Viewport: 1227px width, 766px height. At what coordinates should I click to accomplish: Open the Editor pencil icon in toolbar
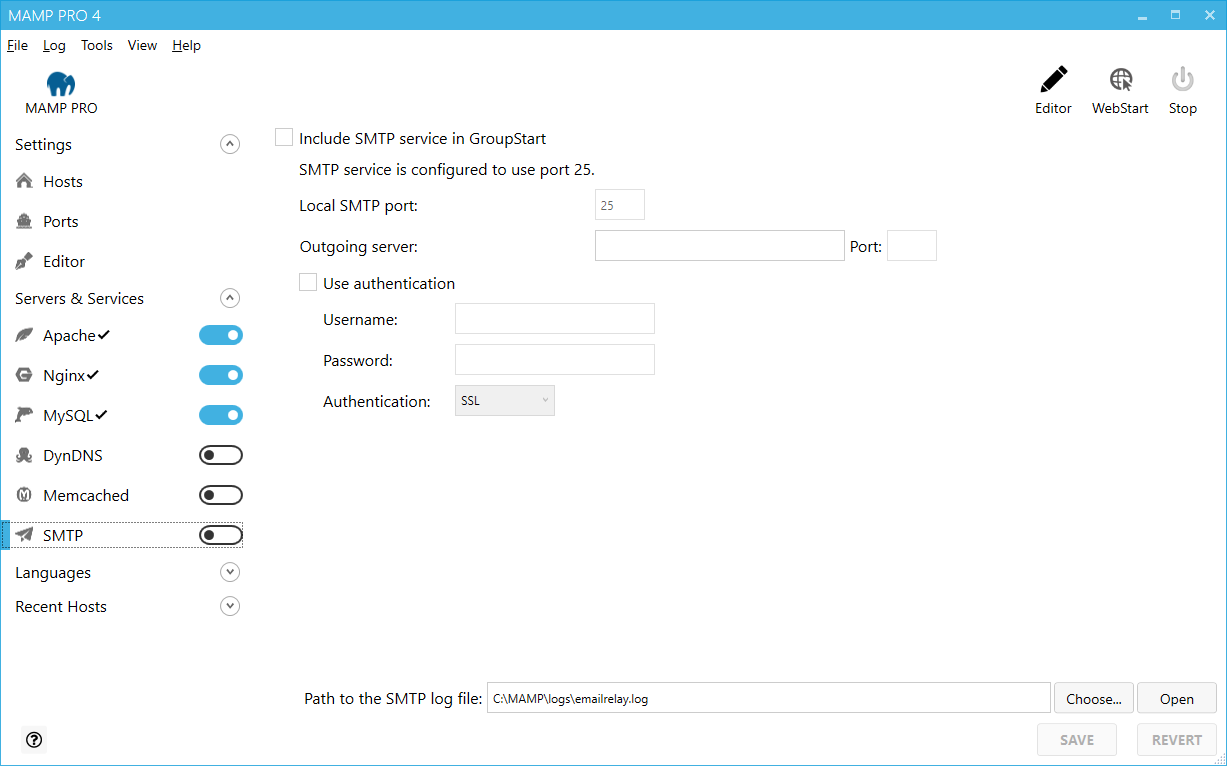pyautogui.click(x=1053, y=80)
